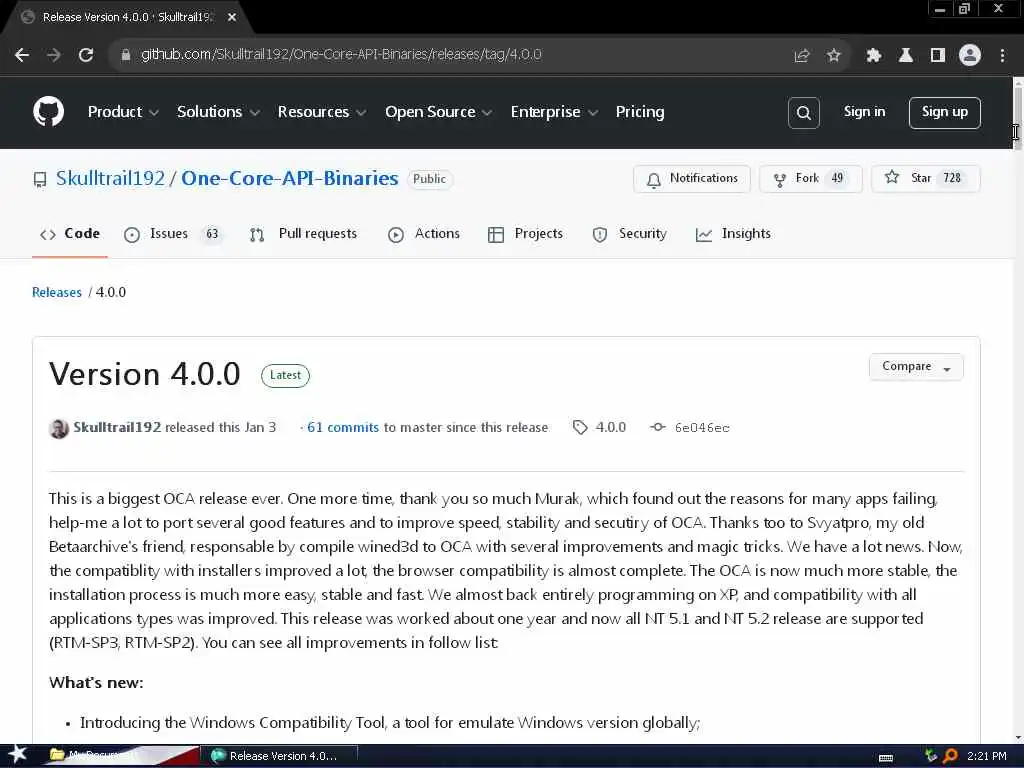Bookmark this page with star icon
Screen dimensions: 1024x768
tap(833, 56)
